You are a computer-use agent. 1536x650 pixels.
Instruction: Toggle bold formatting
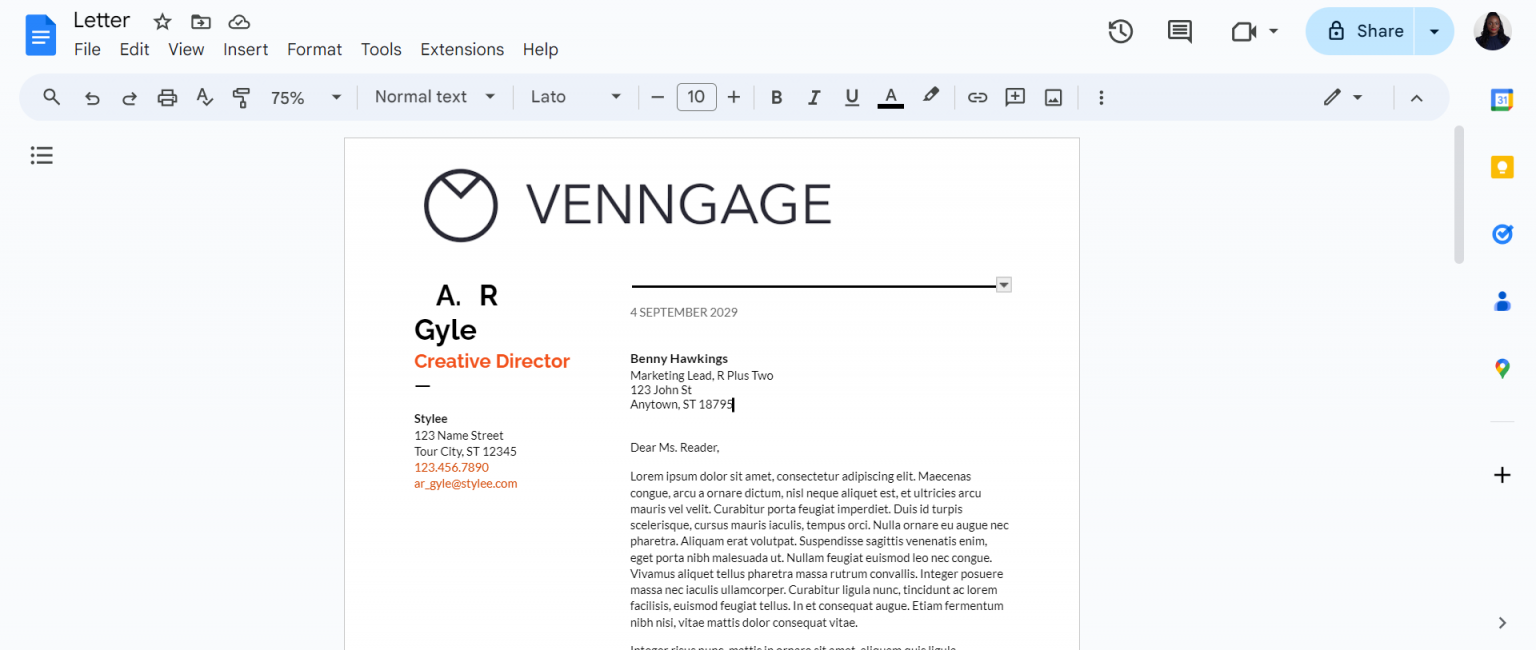pyautogui.click(x=776, y=96)
